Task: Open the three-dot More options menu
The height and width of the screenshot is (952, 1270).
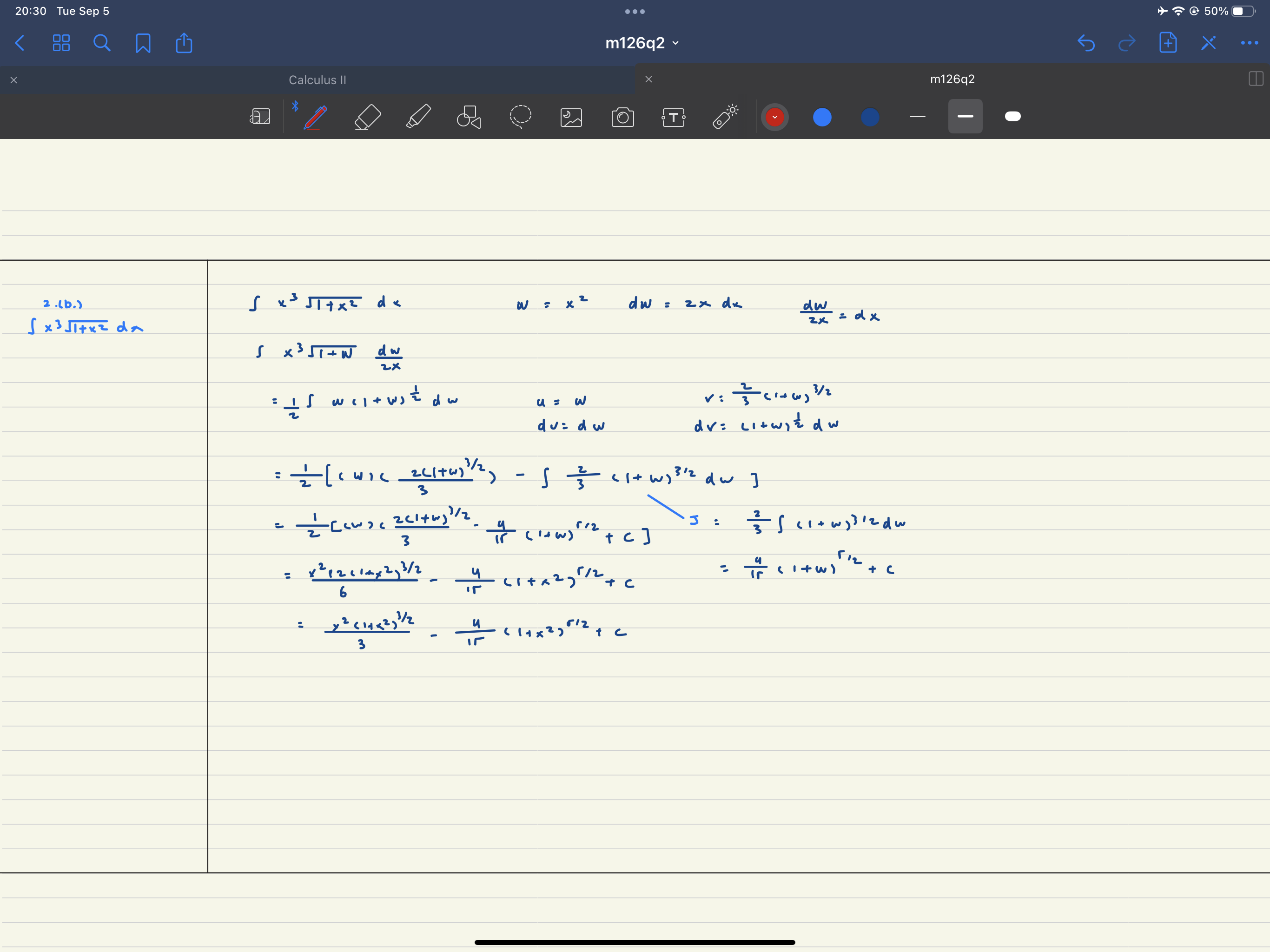Action: click(1250, 43)
